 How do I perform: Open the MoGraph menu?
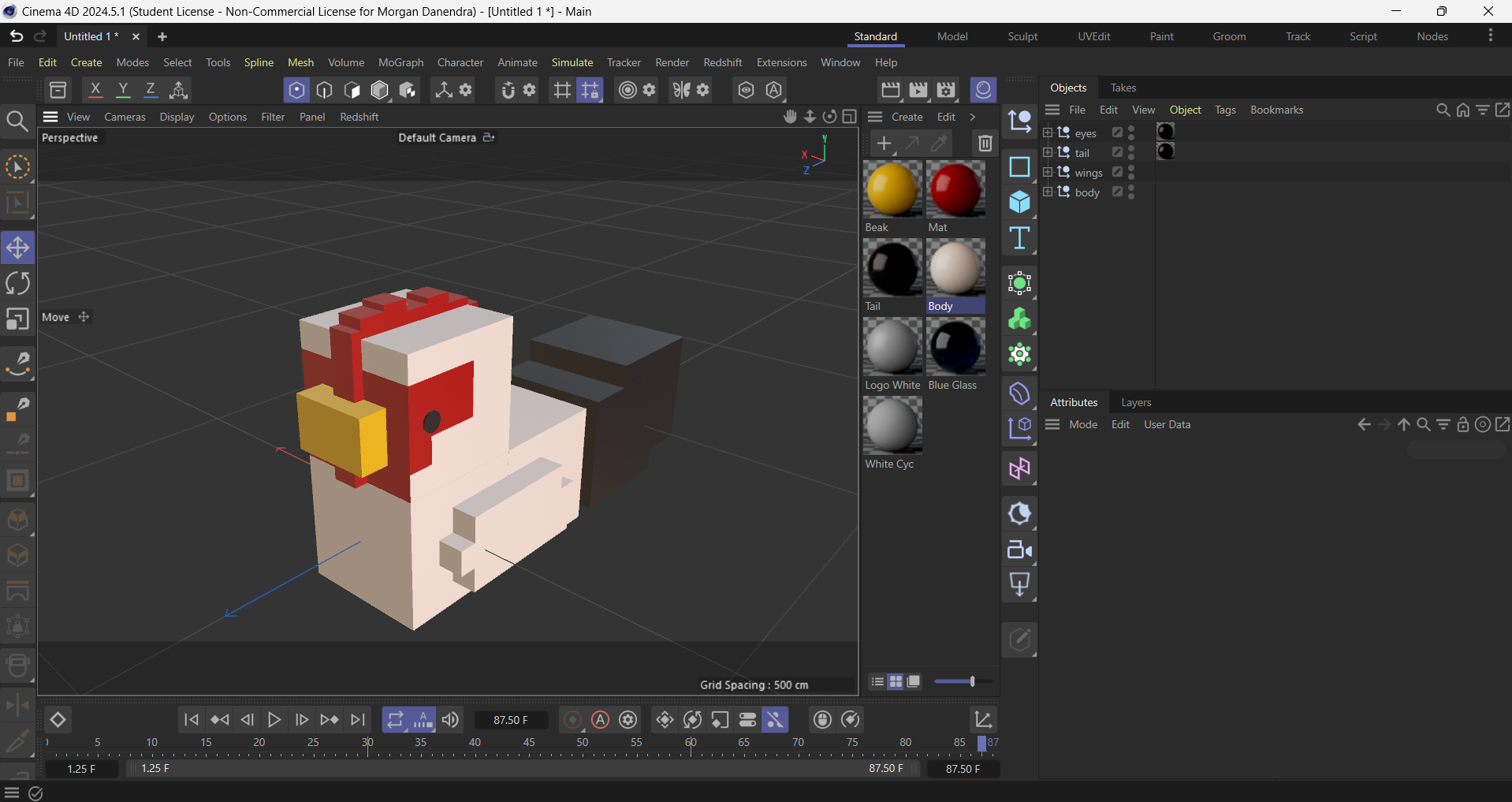[x=400, y=62]
